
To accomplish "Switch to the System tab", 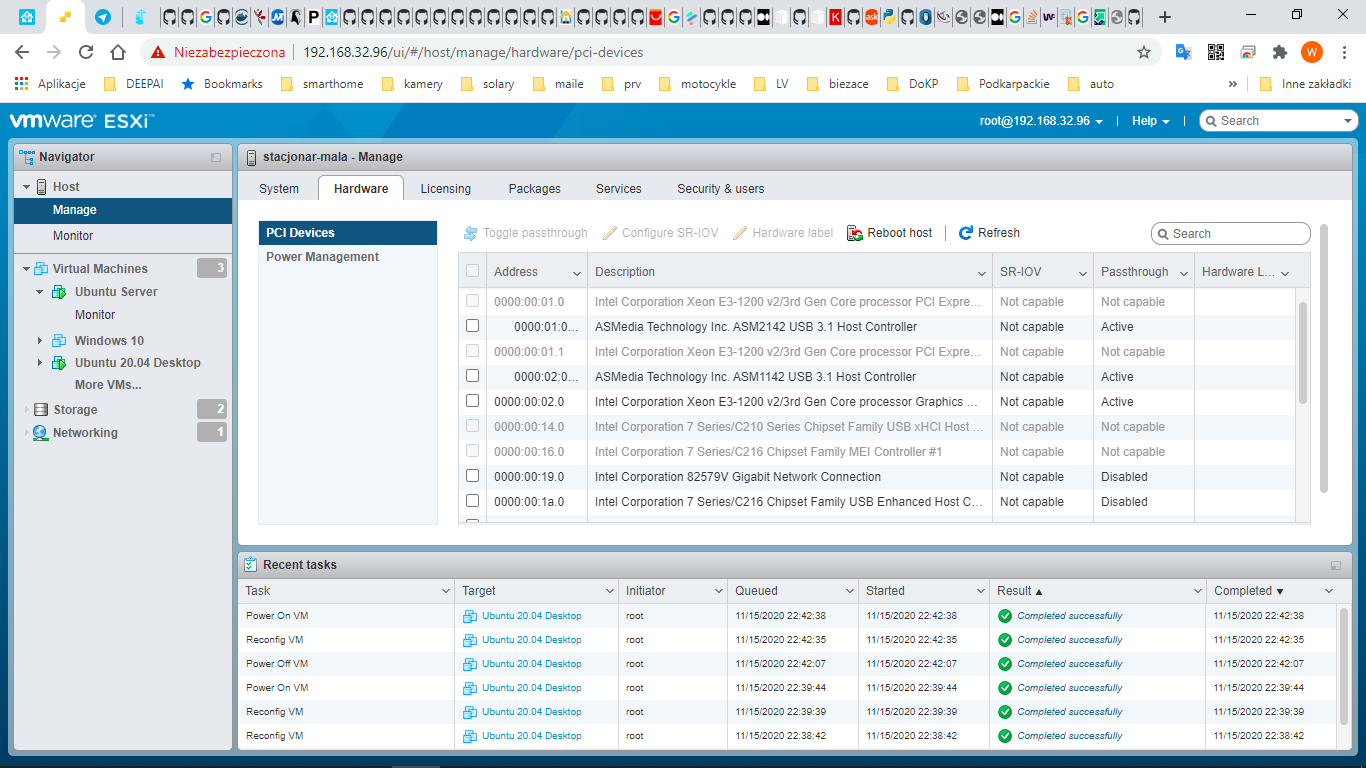I will [279, 188].
